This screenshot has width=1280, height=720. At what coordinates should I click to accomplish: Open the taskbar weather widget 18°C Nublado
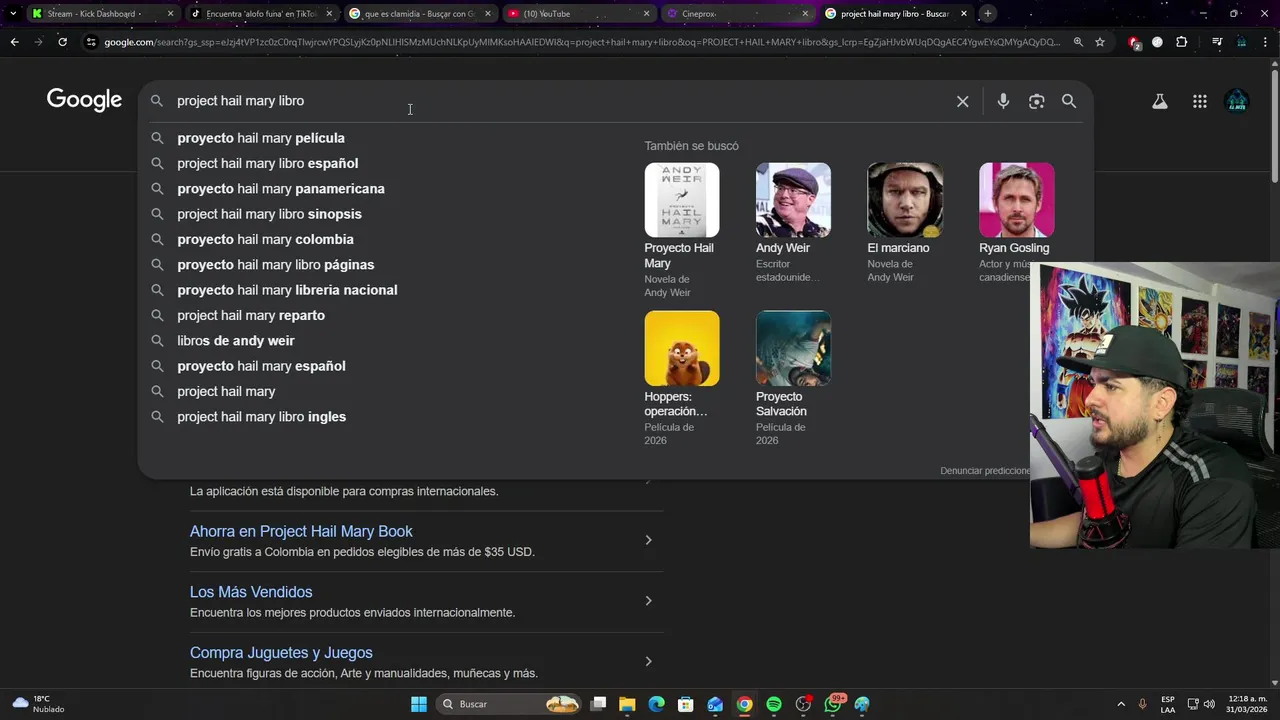click(x=38, y=704)
